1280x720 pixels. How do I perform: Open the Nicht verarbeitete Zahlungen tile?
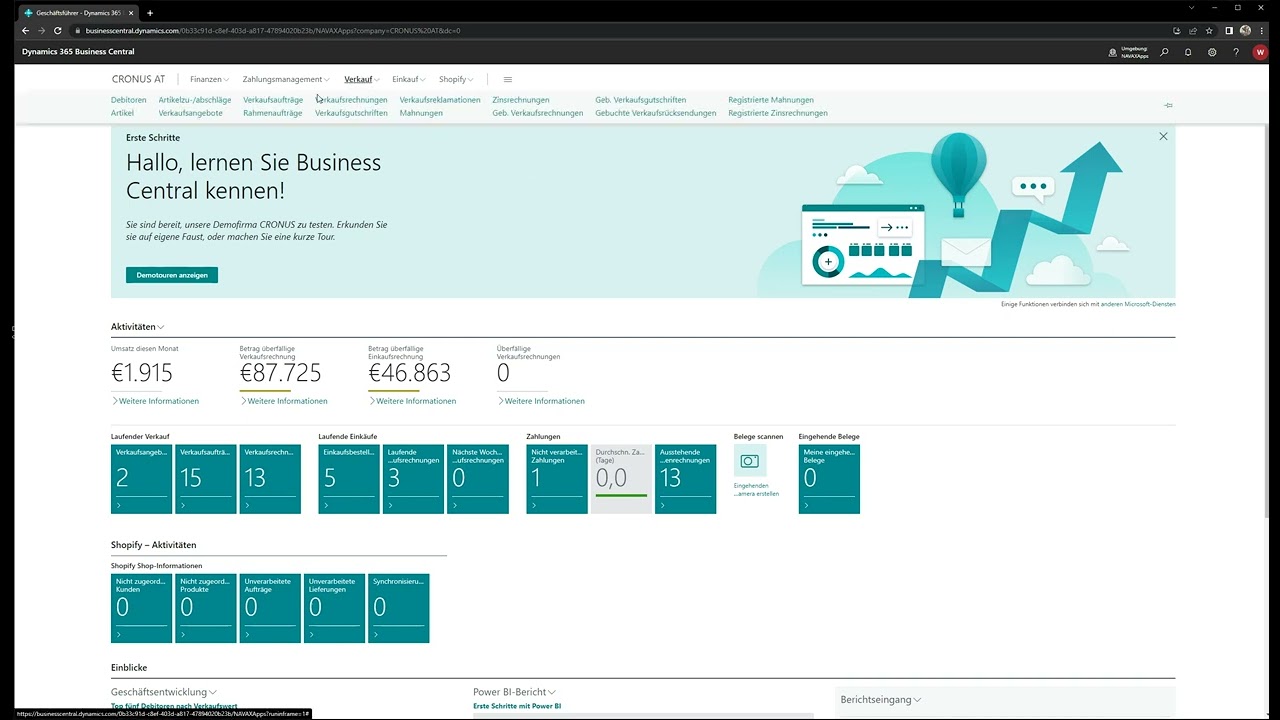557,479
